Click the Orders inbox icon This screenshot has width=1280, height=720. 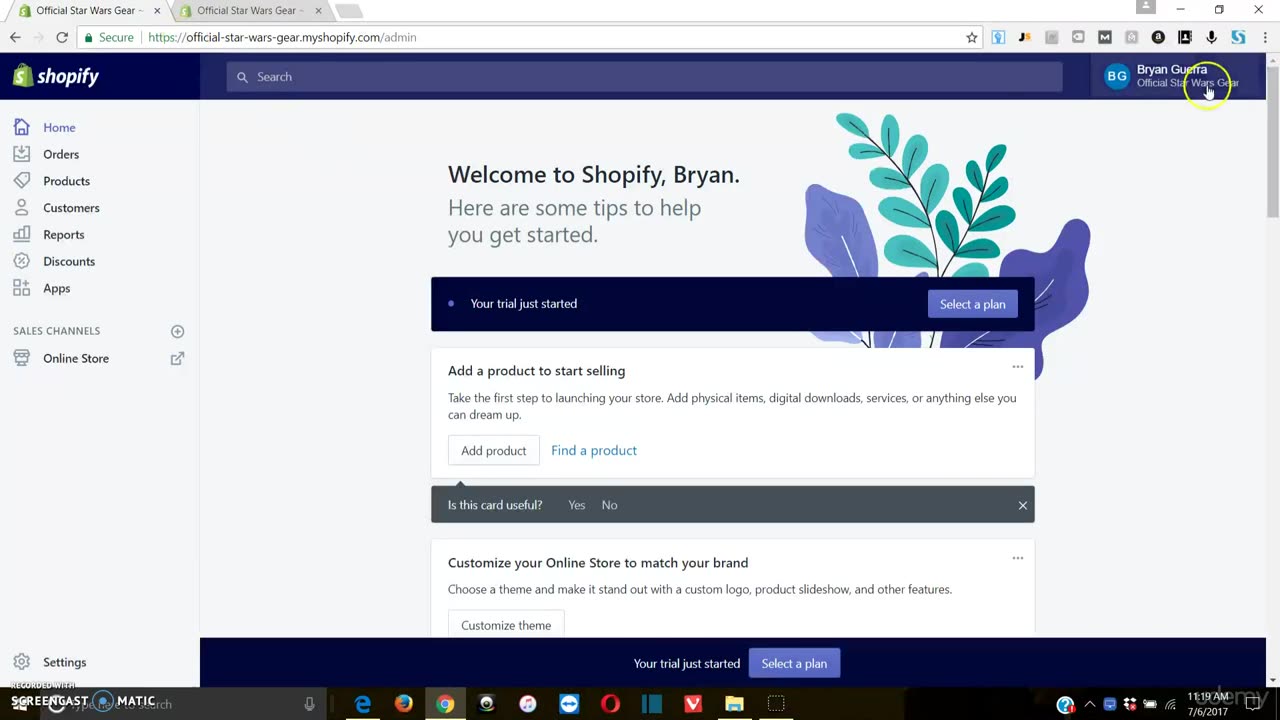[22, 154]
